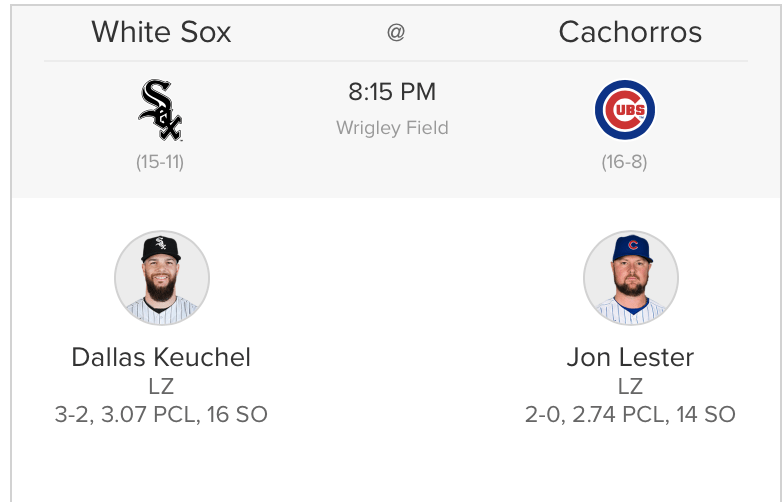Click the Jon Lester name link
Image resolution: width=782 pixels, height=502 pixels.
tap(630, 357)
